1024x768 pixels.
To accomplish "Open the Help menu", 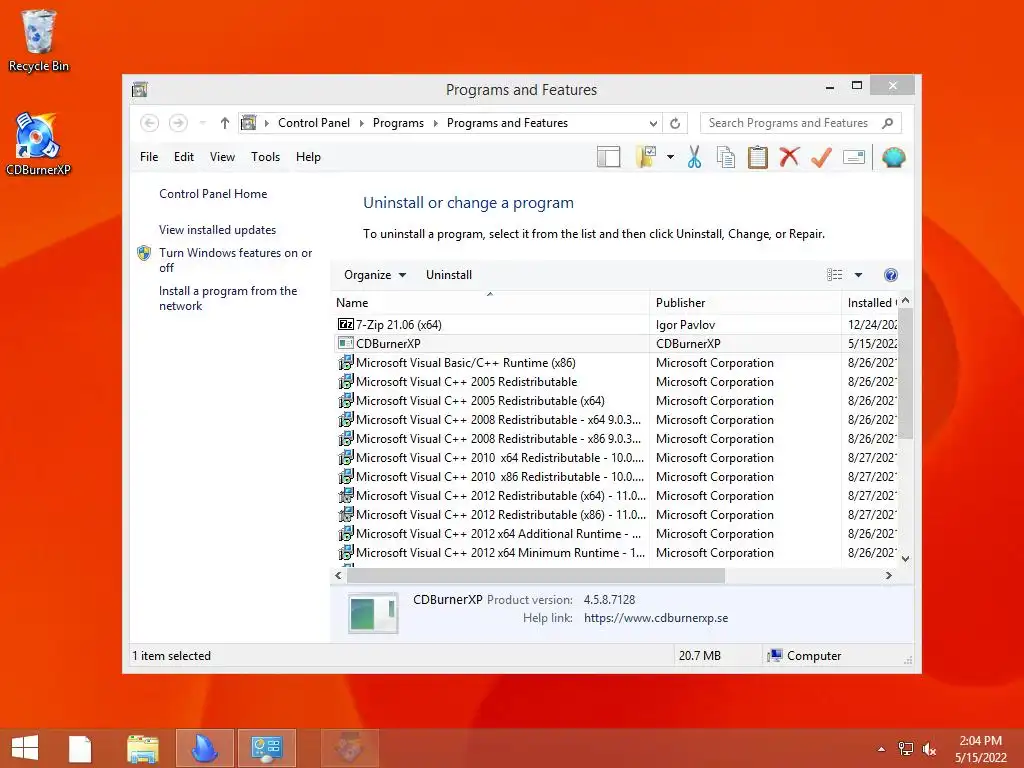I will (x=308, y=157).
